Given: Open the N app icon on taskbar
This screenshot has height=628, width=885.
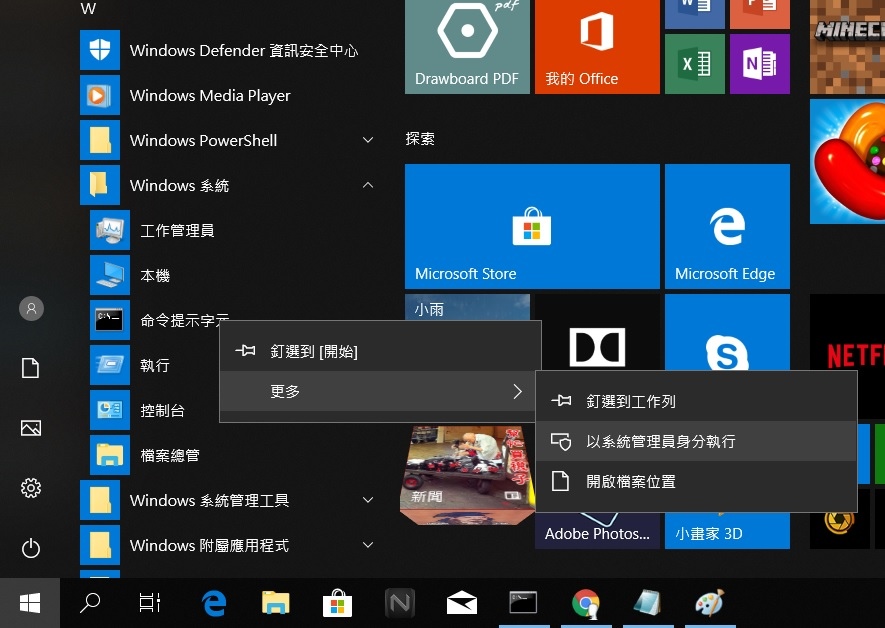Looking at the screenshot, I should point(400,603).
